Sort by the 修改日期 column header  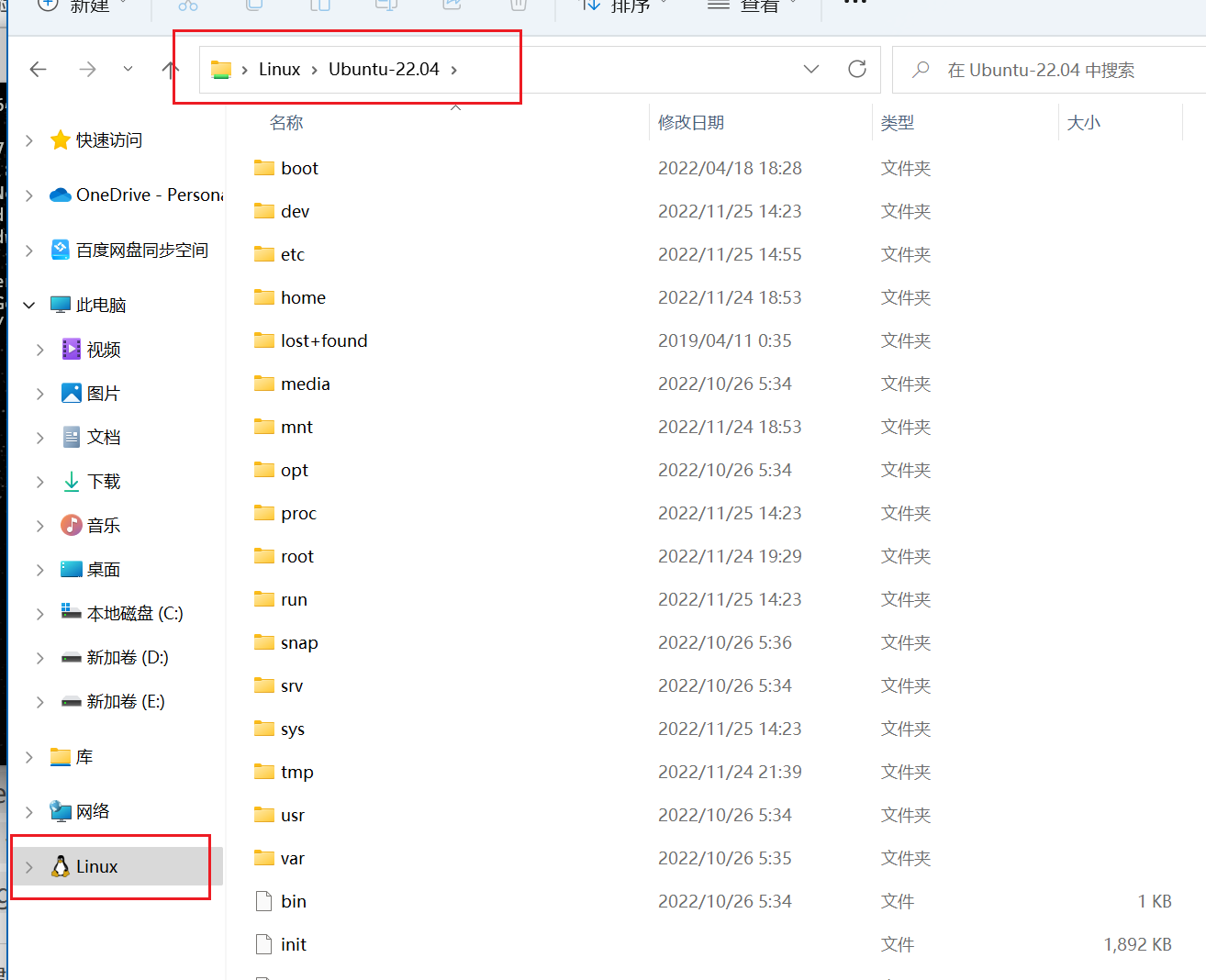coord(691,123)
